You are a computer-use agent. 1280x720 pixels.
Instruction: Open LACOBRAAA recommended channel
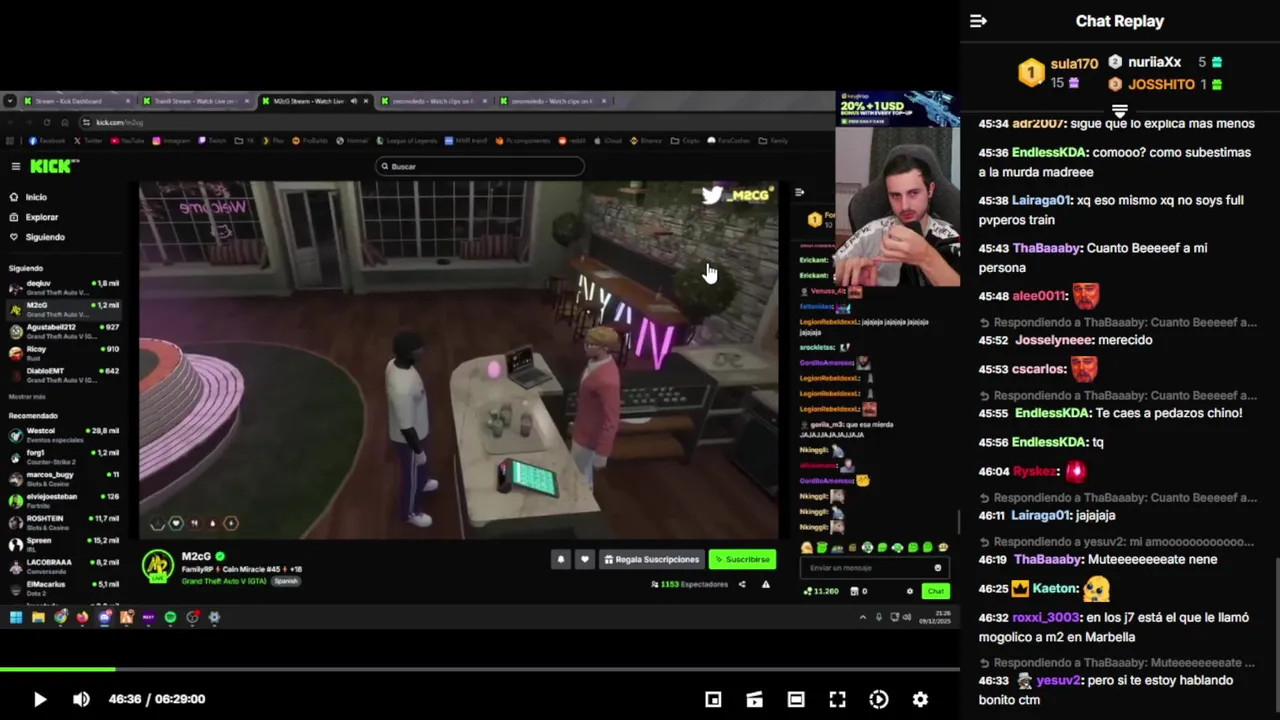(64, 566)
